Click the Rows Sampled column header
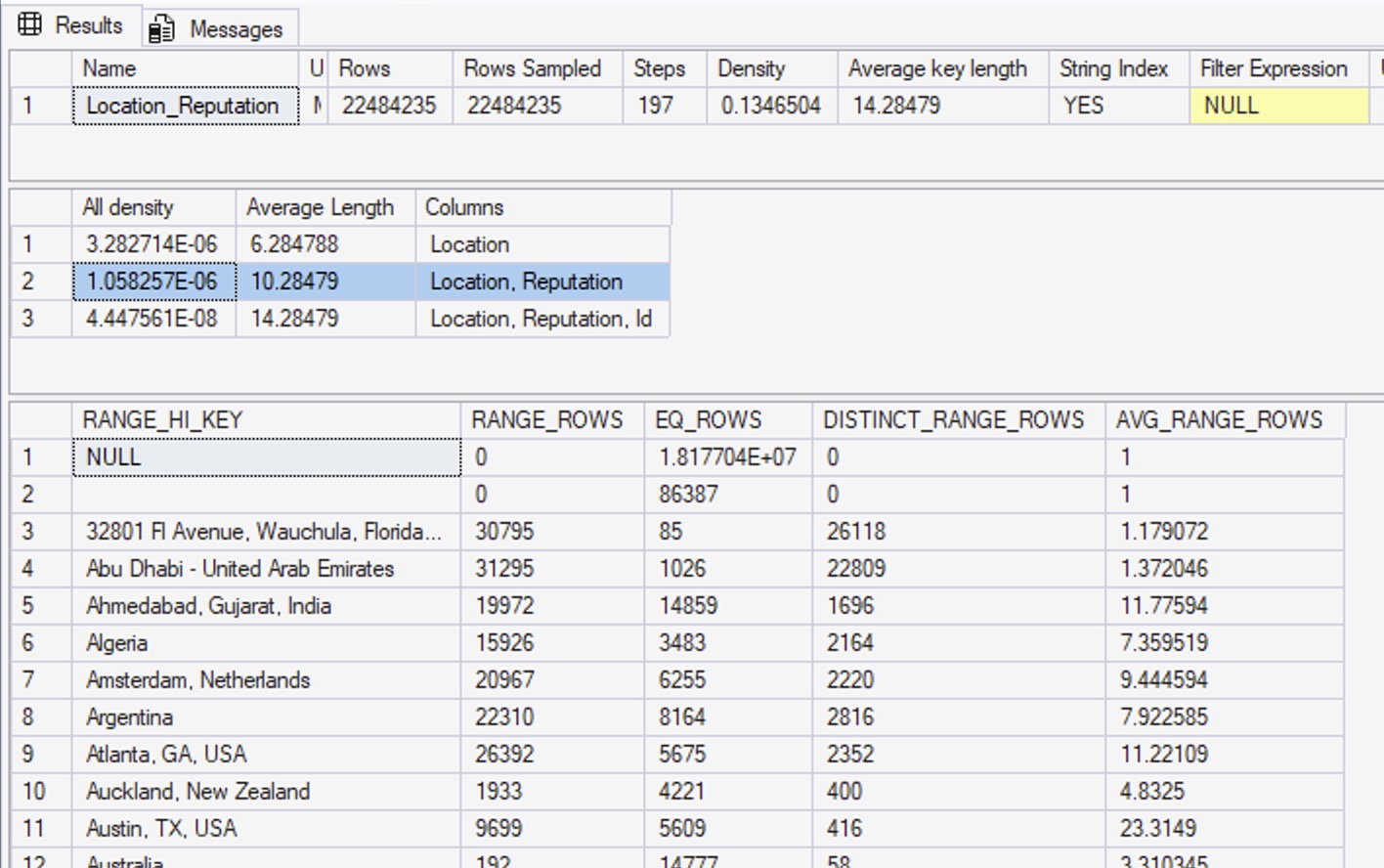This screenshot has width=1384, height=868. (x=533, y=68)
